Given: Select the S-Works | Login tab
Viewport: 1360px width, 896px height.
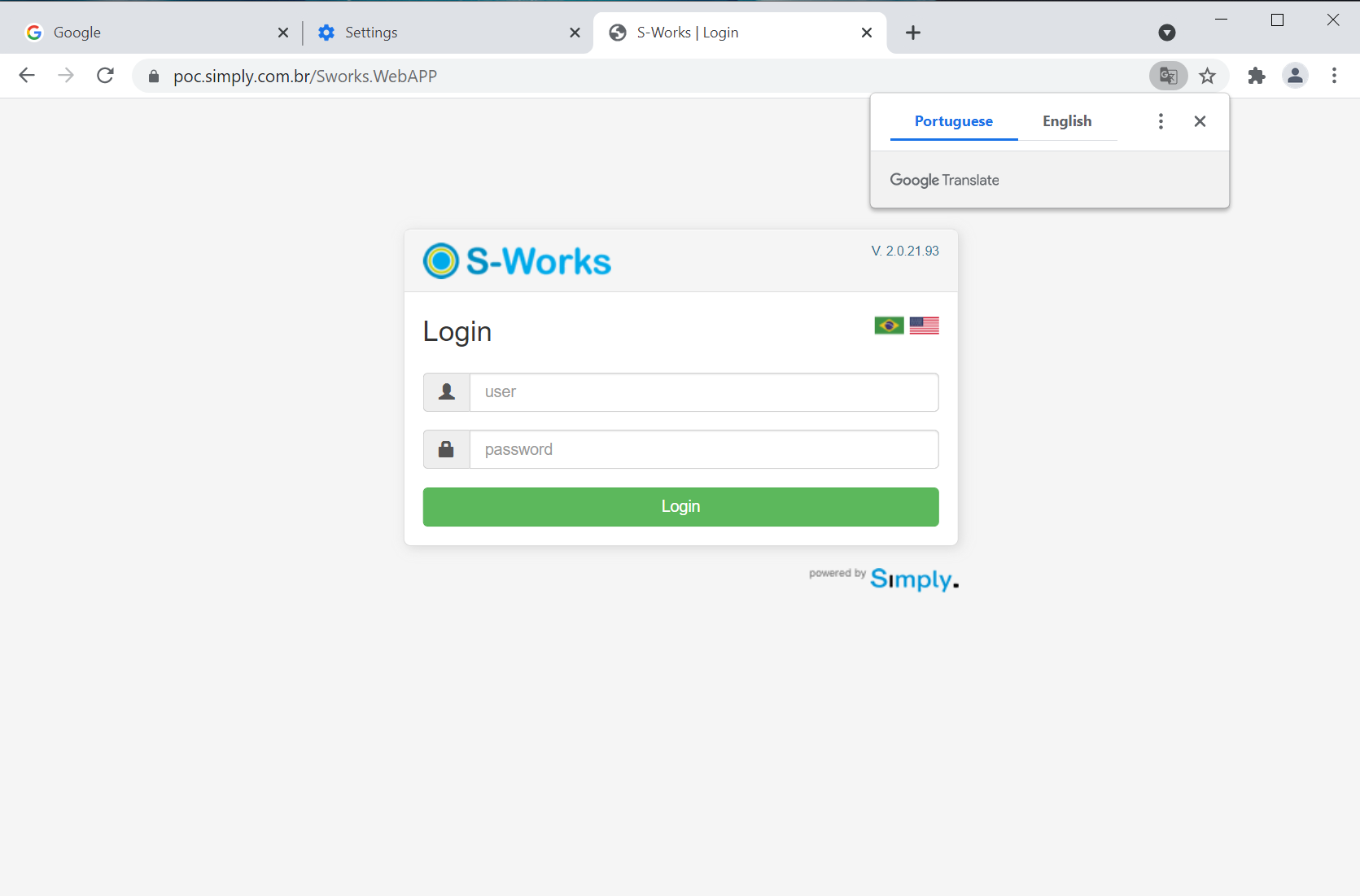Looking at the screenshot, I should [740, 33].
